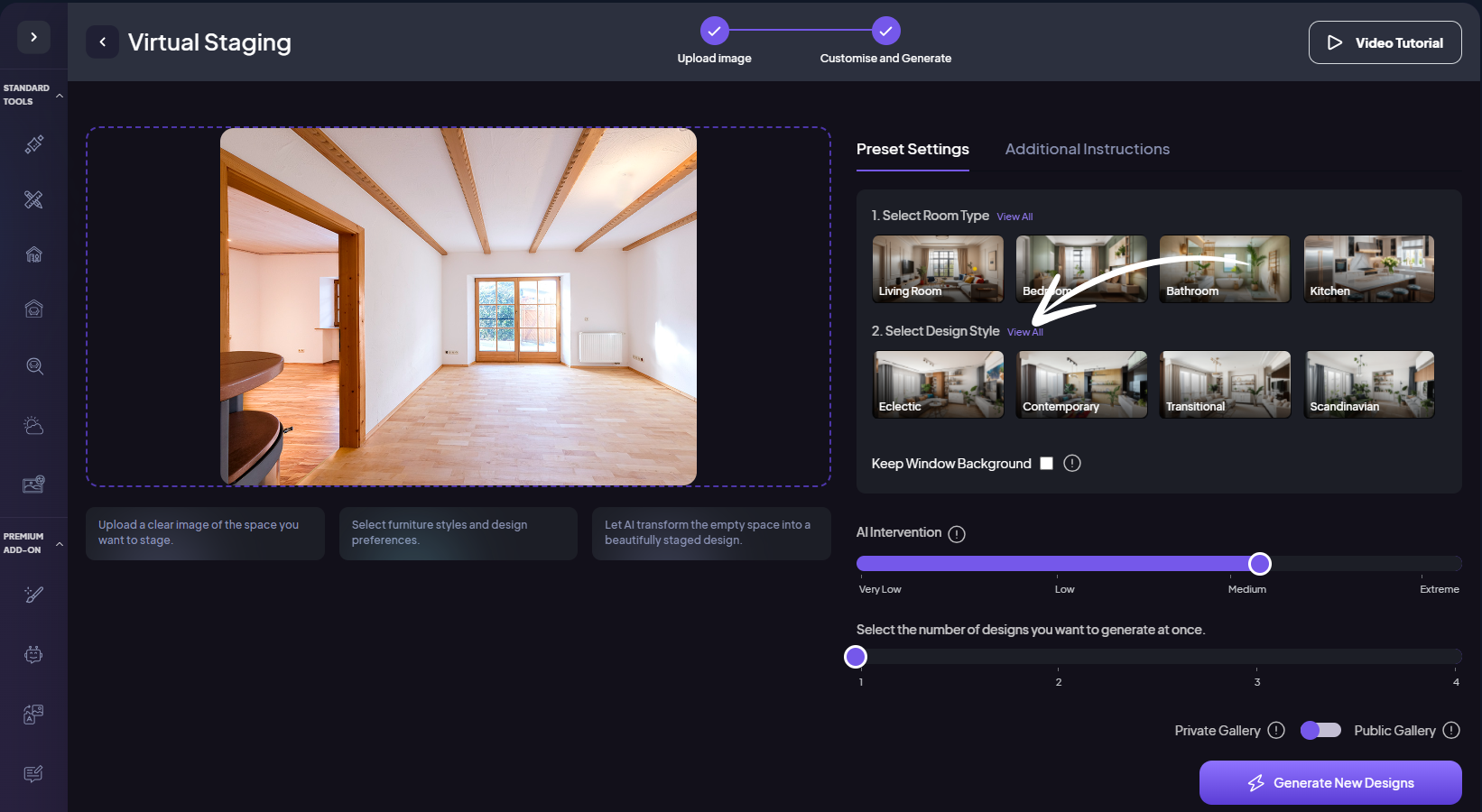
Task: Open the sofa-in-house staging tool icon
Action: [33, 309]
